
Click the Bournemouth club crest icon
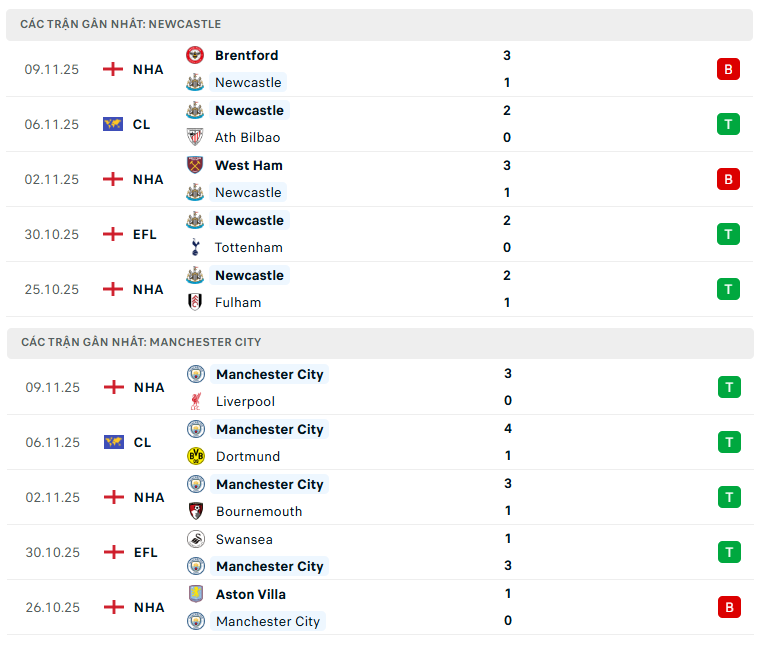pos(196,511)
